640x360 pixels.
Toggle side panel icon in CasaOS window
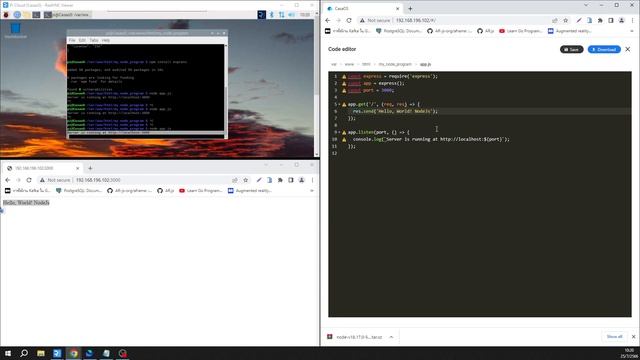click(611, 20)
